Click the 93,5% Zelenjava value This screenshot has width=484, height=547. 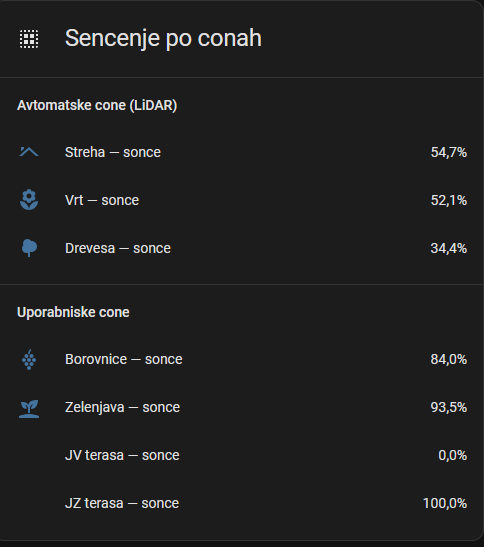coord(448,408)
